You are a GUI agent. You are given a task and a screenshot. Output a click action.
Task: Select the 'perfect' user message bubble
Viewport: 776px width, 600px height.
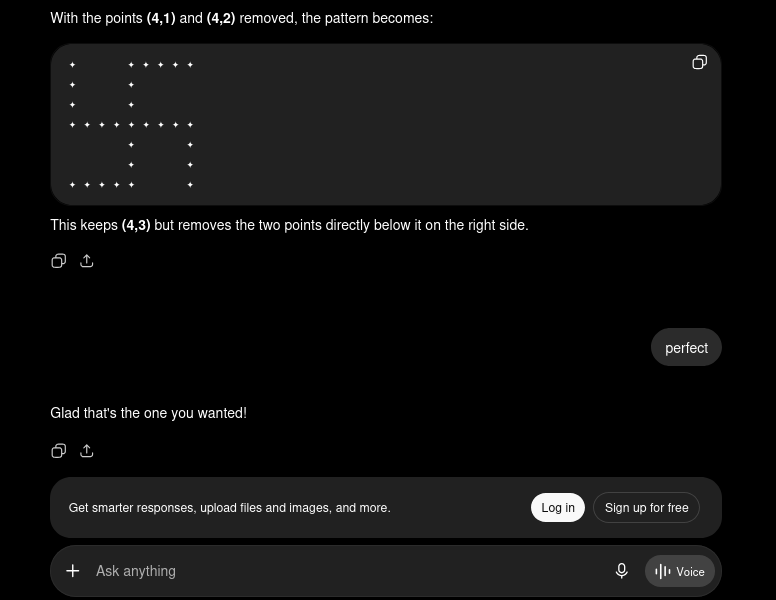pos(686,348)
